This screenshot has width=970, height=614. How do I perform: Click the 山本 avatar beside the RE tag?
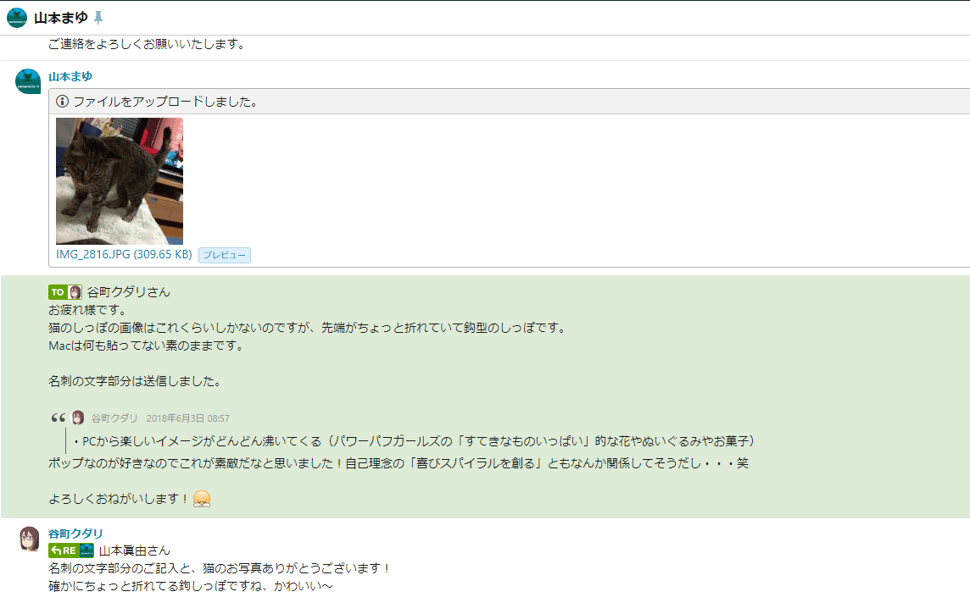87,550
